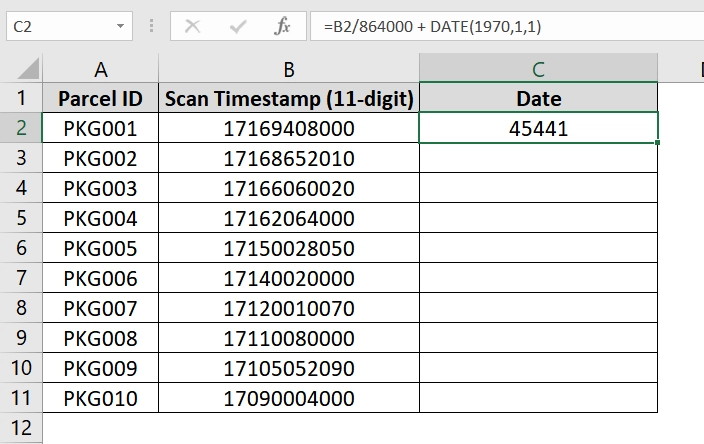Click the formula bar vertical dots handle
Image resolution: width=704 pixels, height=444 pixels.
pyautogui.click(x=151, y=26)
